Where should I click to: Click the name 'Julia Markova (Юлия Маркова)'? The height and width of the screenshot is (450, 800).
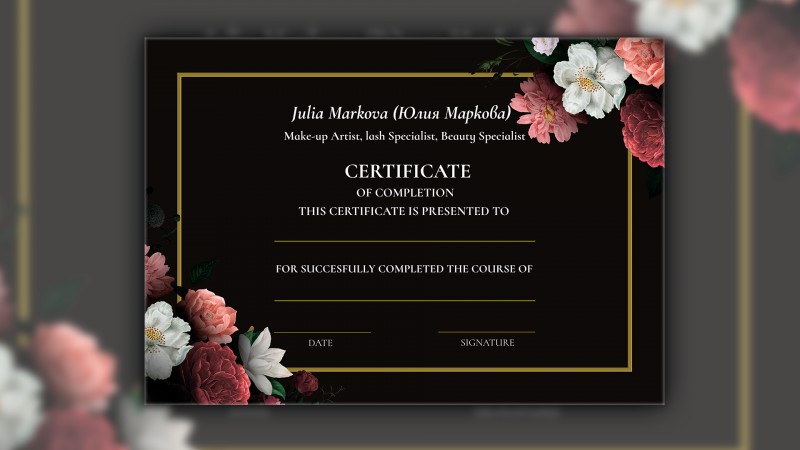tap(401, 113)
